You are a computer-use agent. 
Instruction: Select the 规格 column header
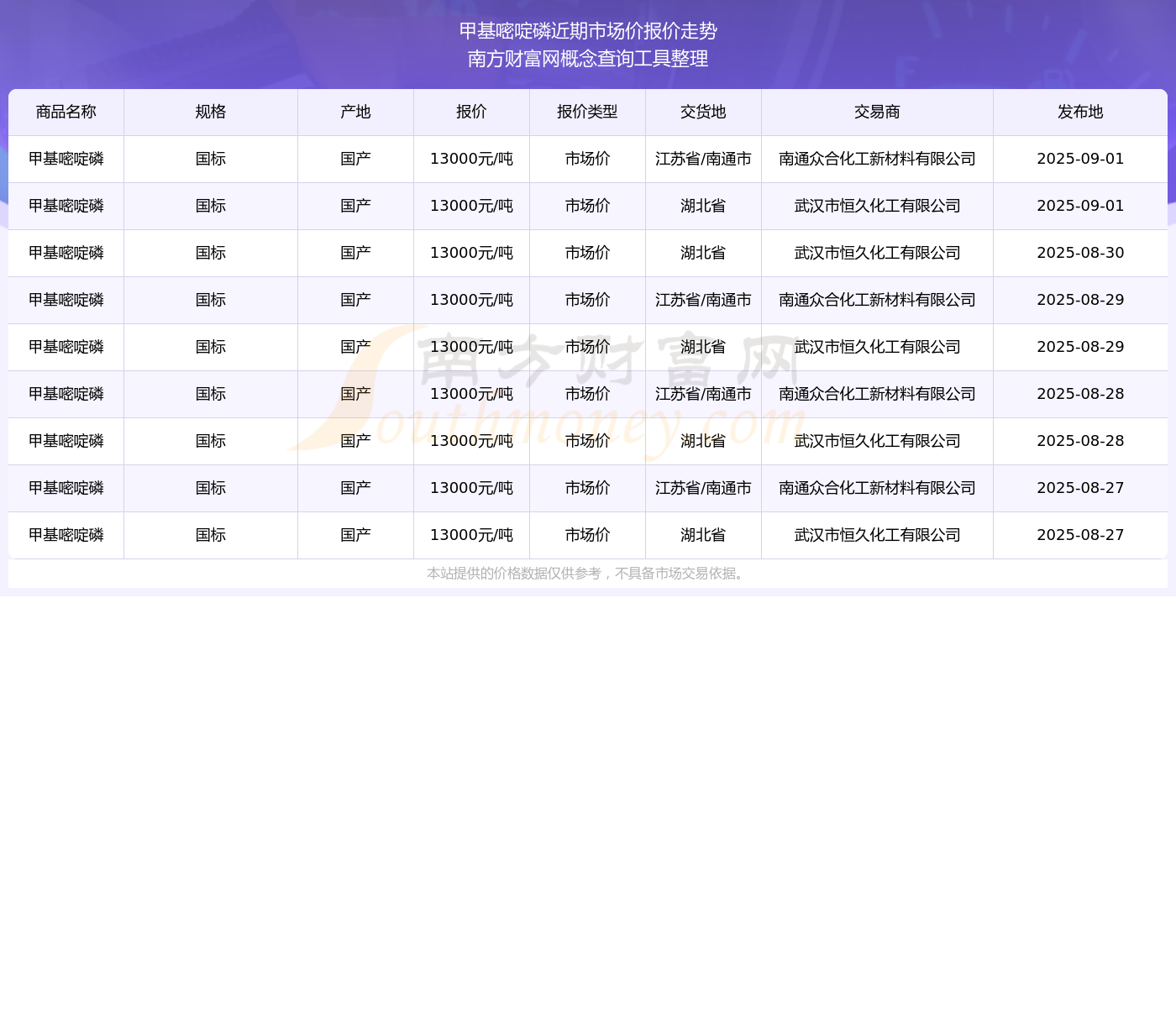click(x=210, y=112)
